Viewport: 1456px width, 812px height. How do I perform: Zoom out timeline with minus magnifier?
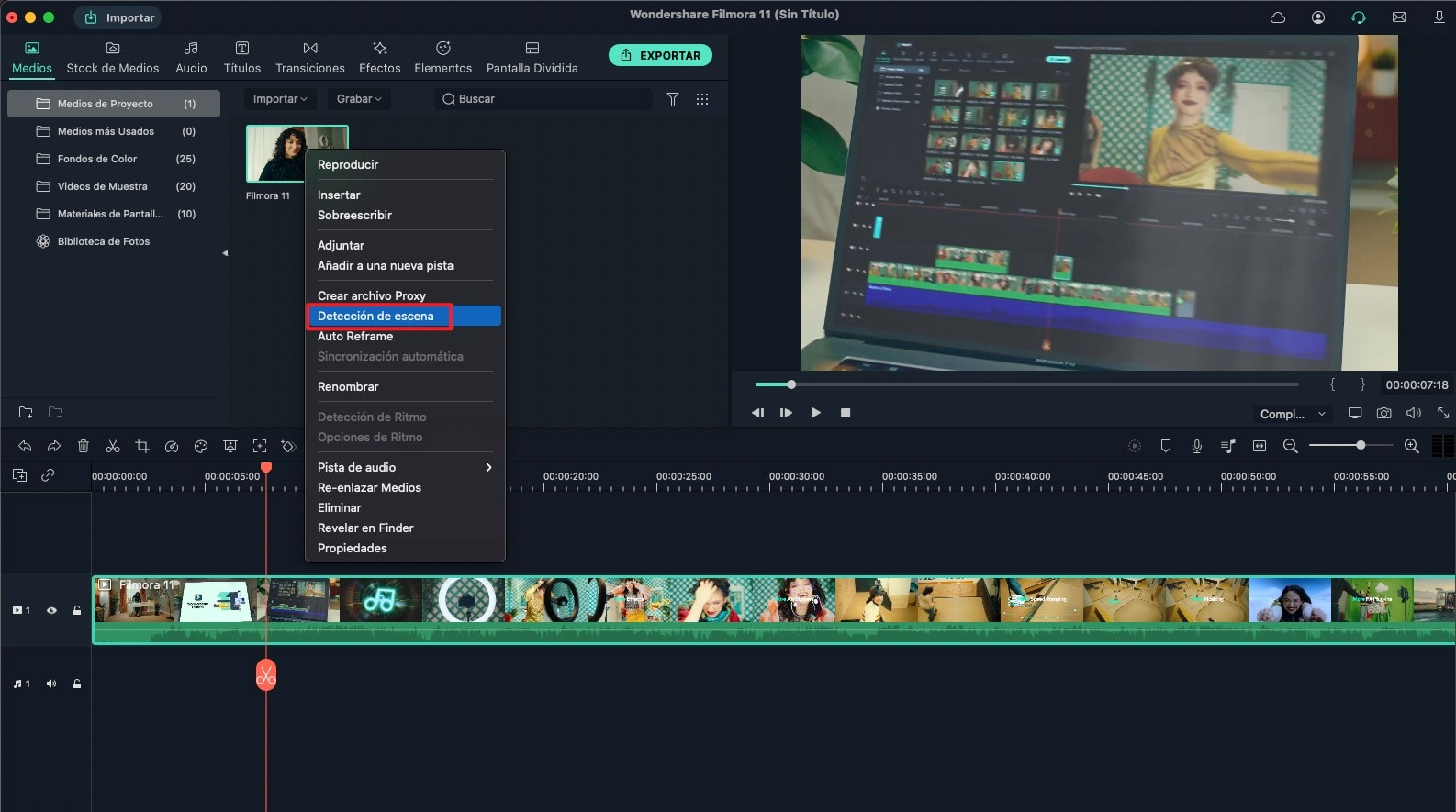point(1291,446)
